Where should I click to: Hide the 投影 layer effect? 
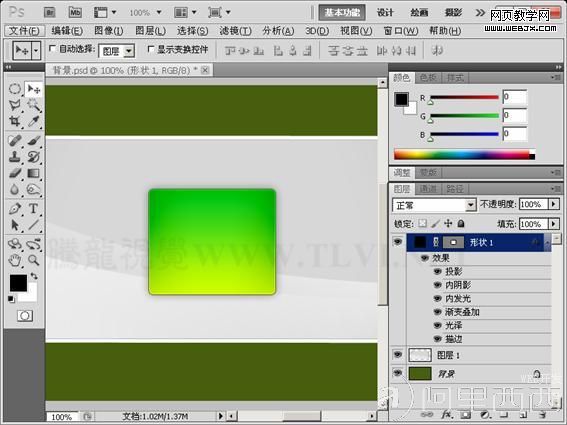pyautogui.click(x=438, y=271)
